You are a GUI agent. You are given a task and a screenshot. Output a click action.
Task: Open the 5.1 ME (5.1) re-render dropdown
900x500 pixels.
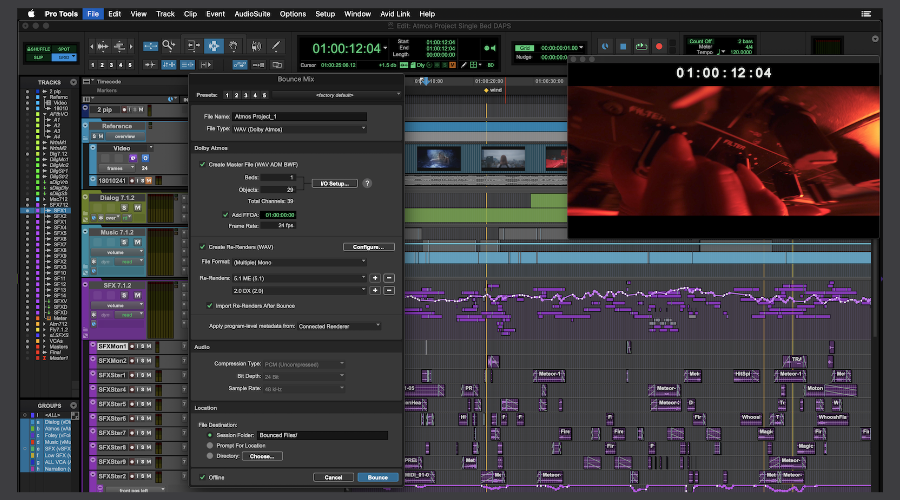point(299,278)
